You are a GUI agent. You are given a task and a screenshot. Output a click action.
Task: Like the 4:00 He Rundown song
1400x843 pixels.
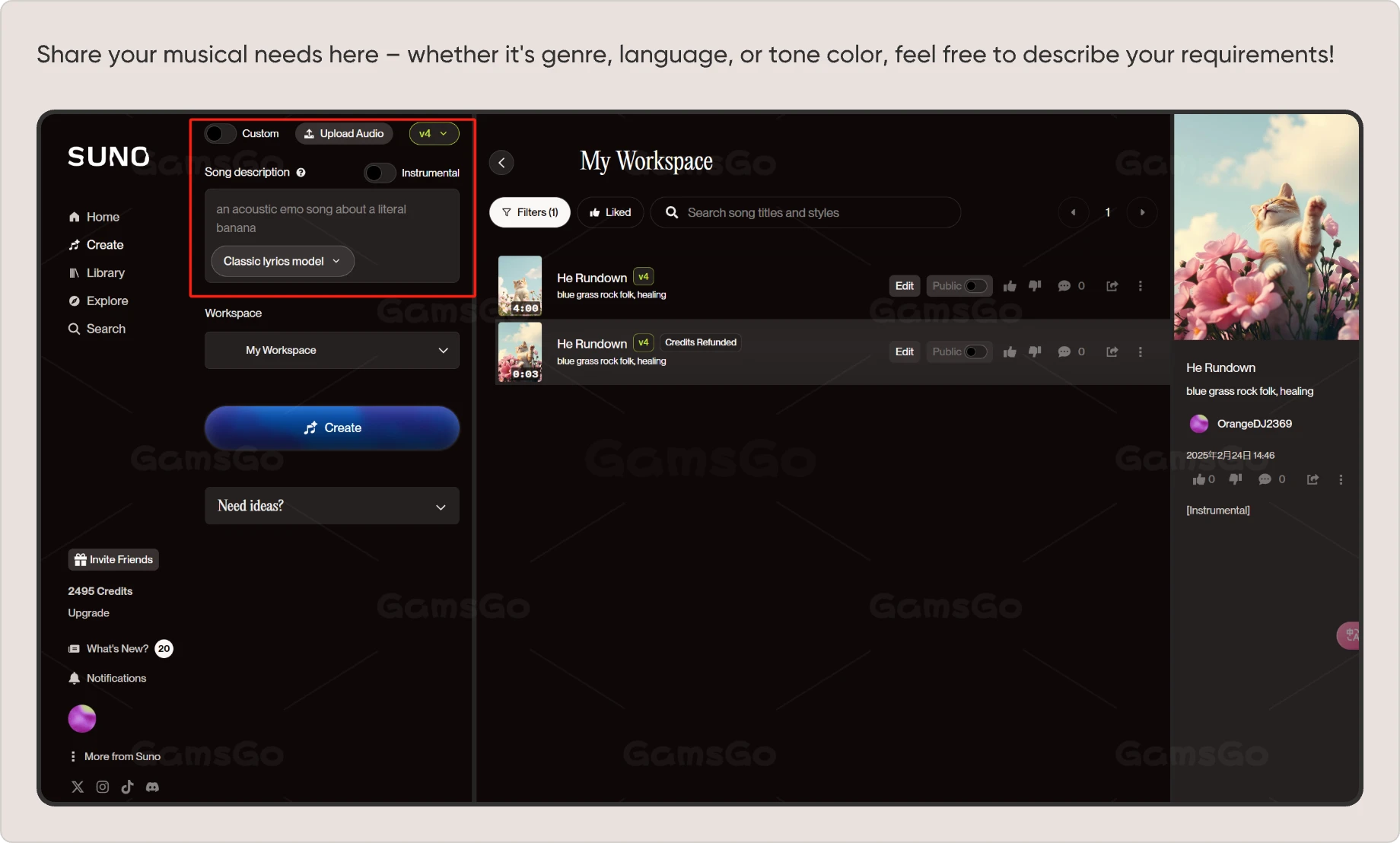click(x=1010, y=286)
